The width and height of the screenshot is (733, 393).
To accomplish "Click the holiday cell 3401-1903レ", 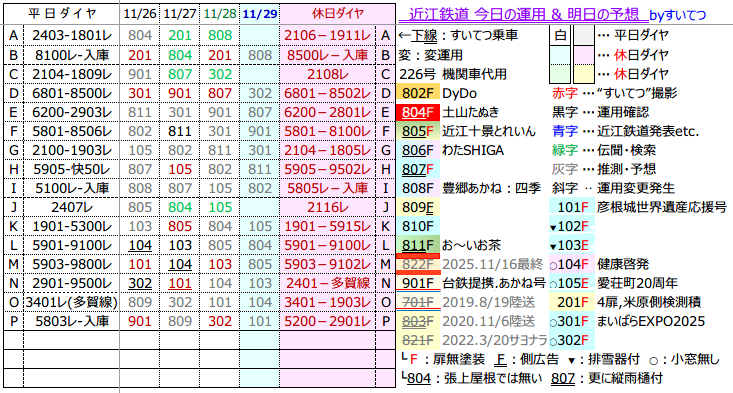I will [328, 302].
